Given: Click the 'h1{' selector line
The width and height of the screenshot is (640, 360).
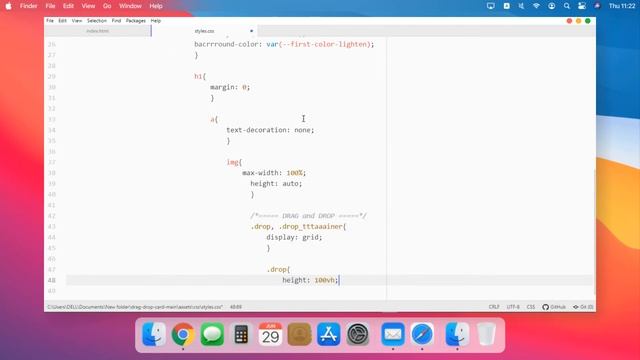Looking at the screenshot, I should tap(200, 76).
